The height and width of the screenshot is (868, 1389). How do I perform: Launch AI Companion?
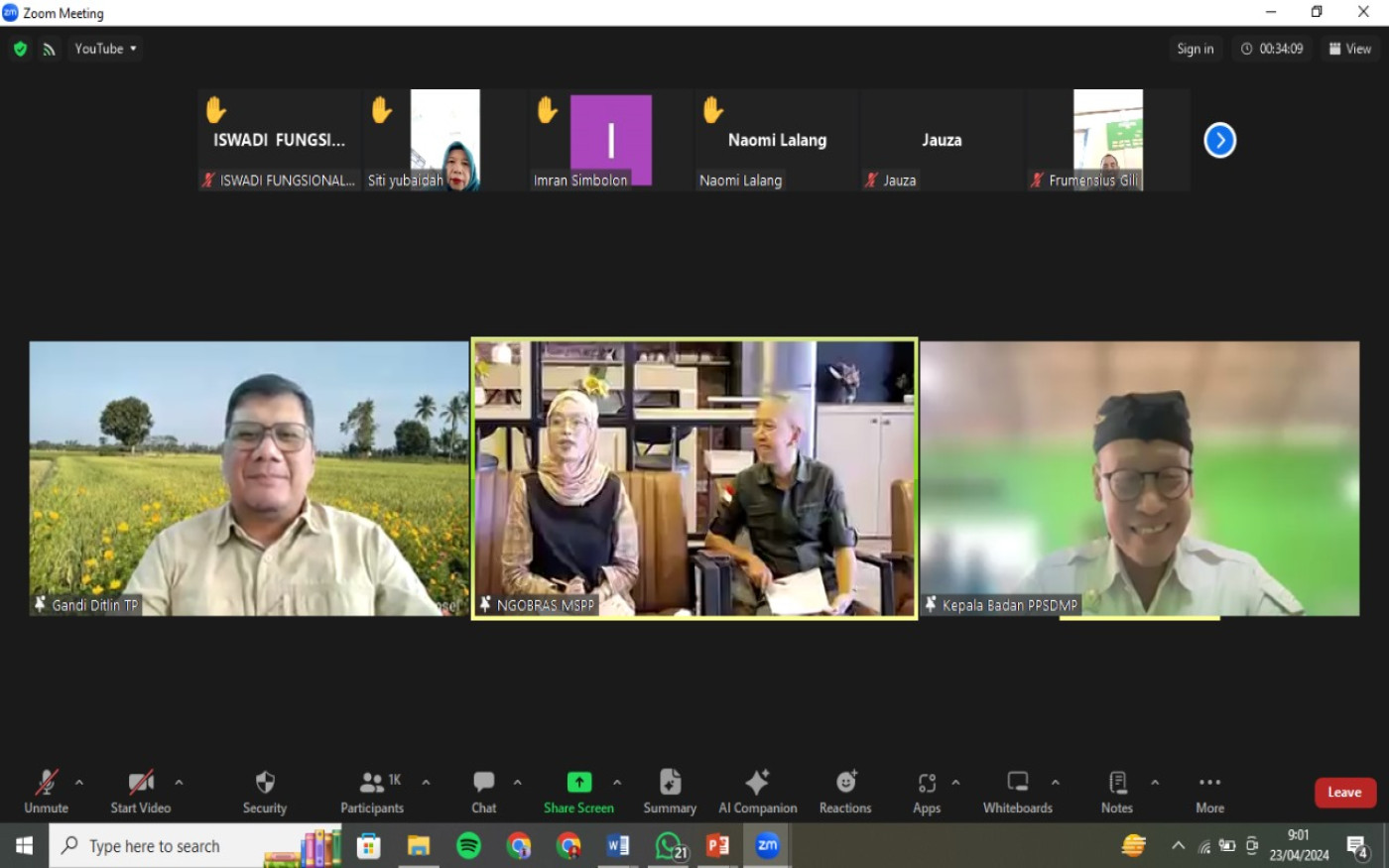coord(757,784)
